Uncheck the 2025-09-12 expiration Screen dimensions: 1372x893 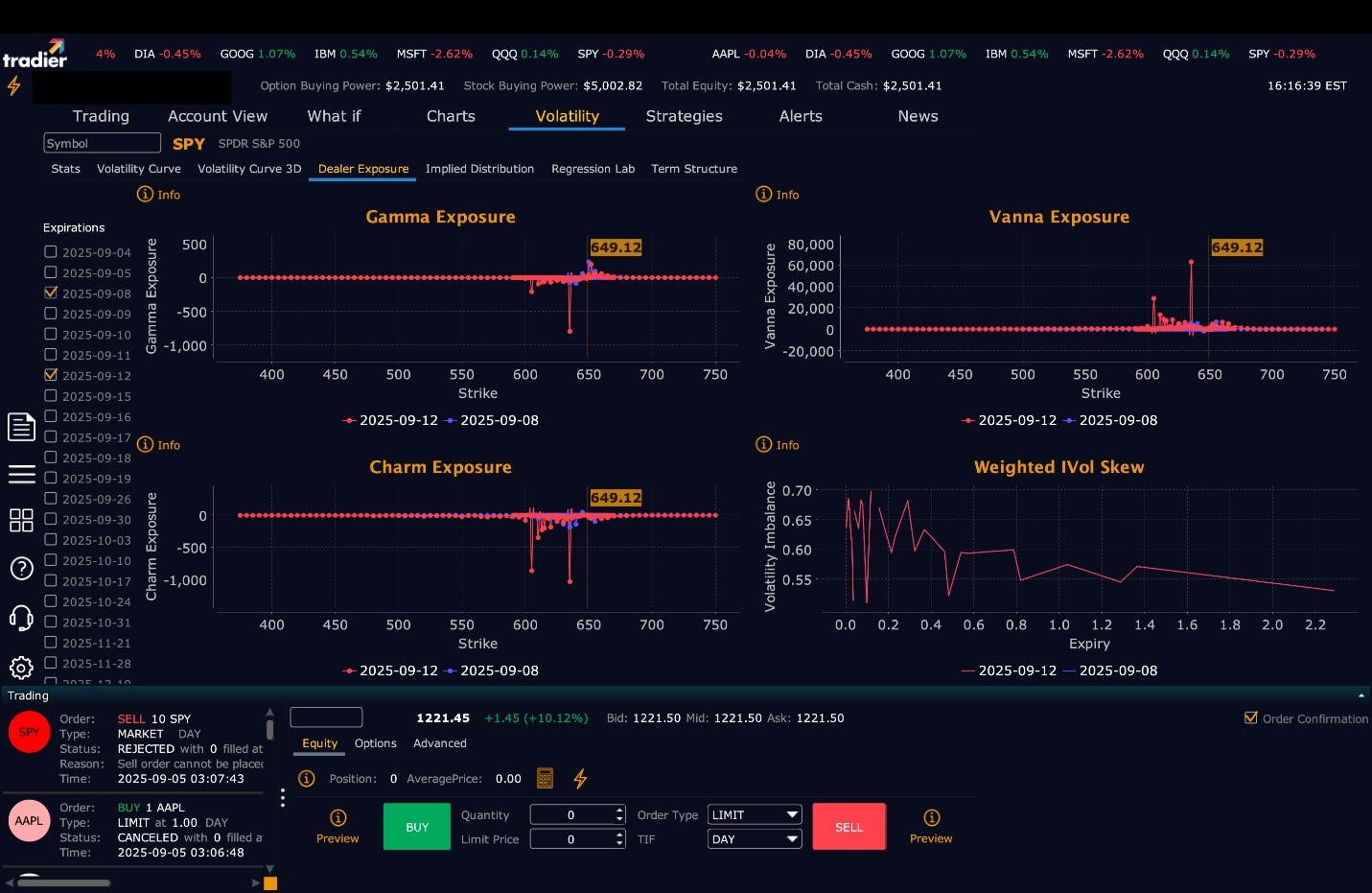(51, 375)
